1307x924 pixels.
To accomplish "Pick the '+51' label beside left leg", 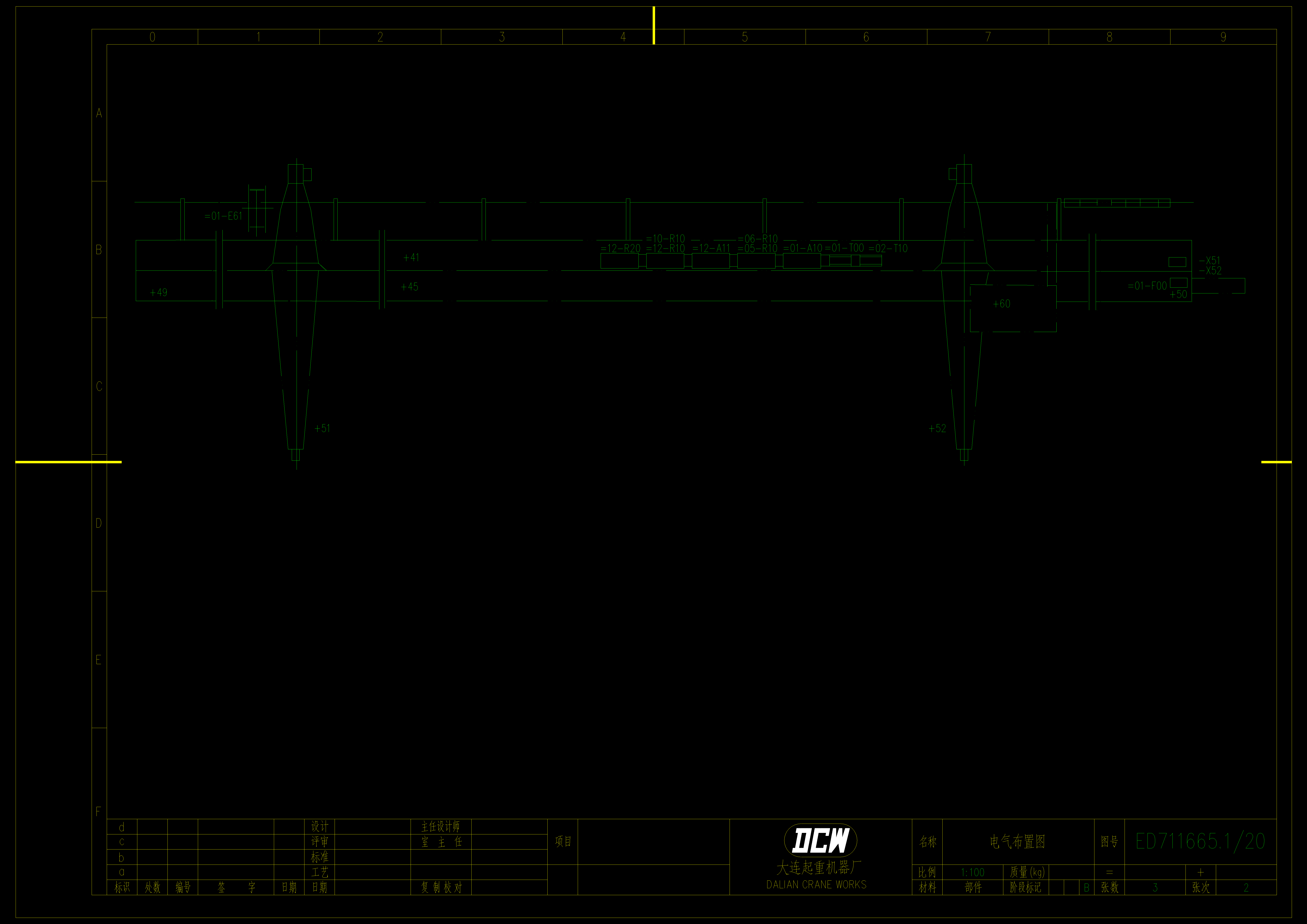I will [x=322, y=429].
